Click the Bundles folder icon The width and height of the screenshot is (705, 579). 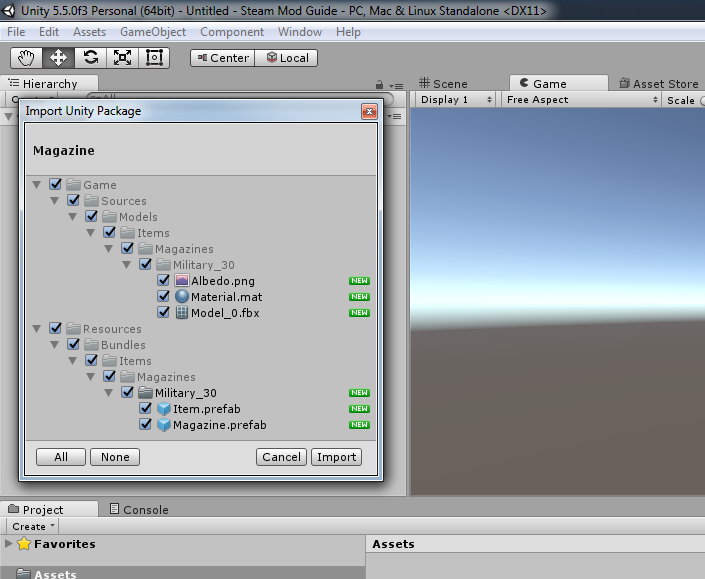91,345
